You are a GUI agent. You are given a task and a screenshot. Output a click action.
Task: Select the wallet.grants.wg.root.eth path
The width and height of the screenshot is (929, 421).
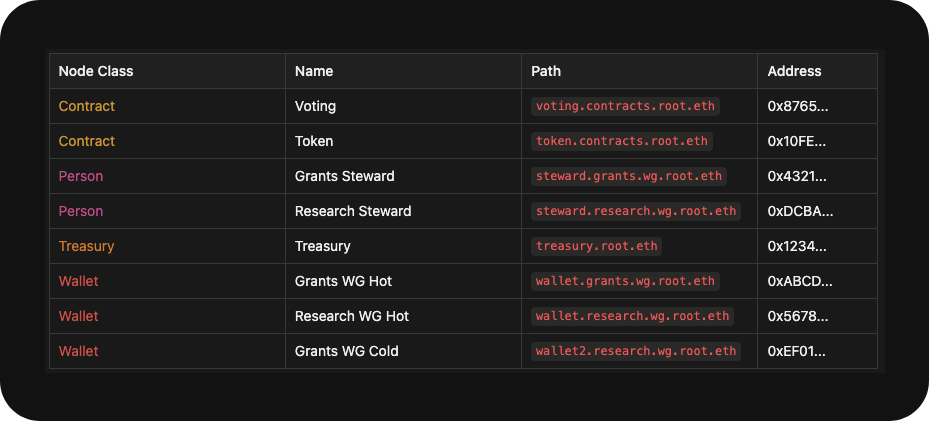(625, 281)
